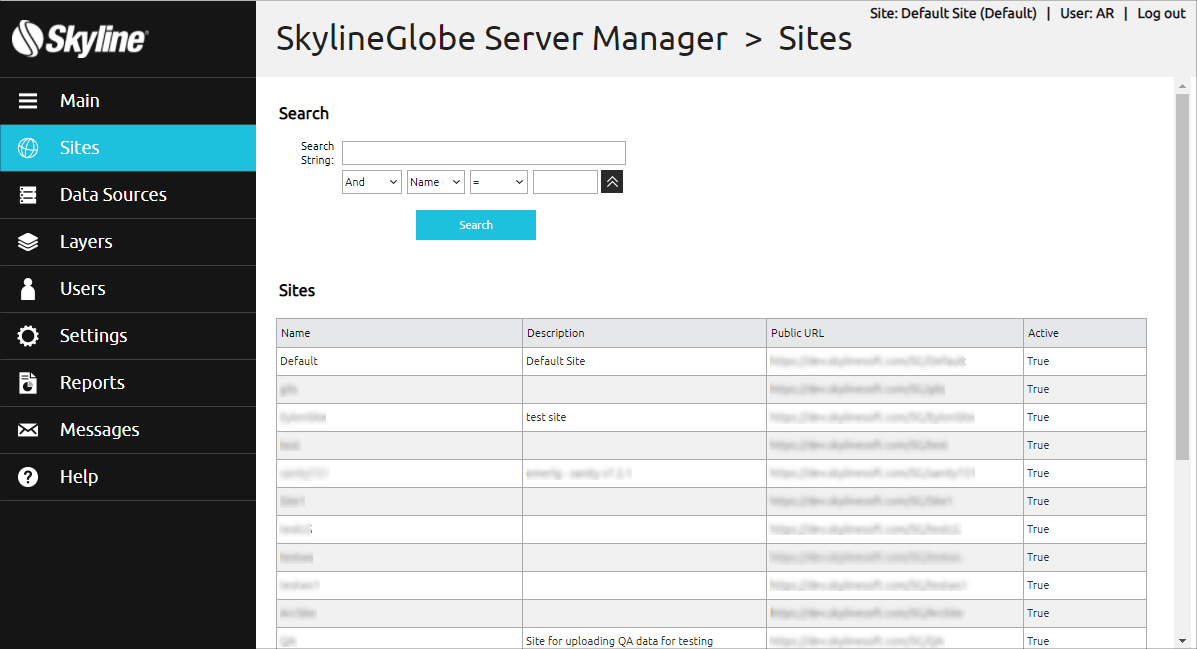Open the Help menu item
The width and height of the screenshot is (1197, 649).
coord(128,477)
